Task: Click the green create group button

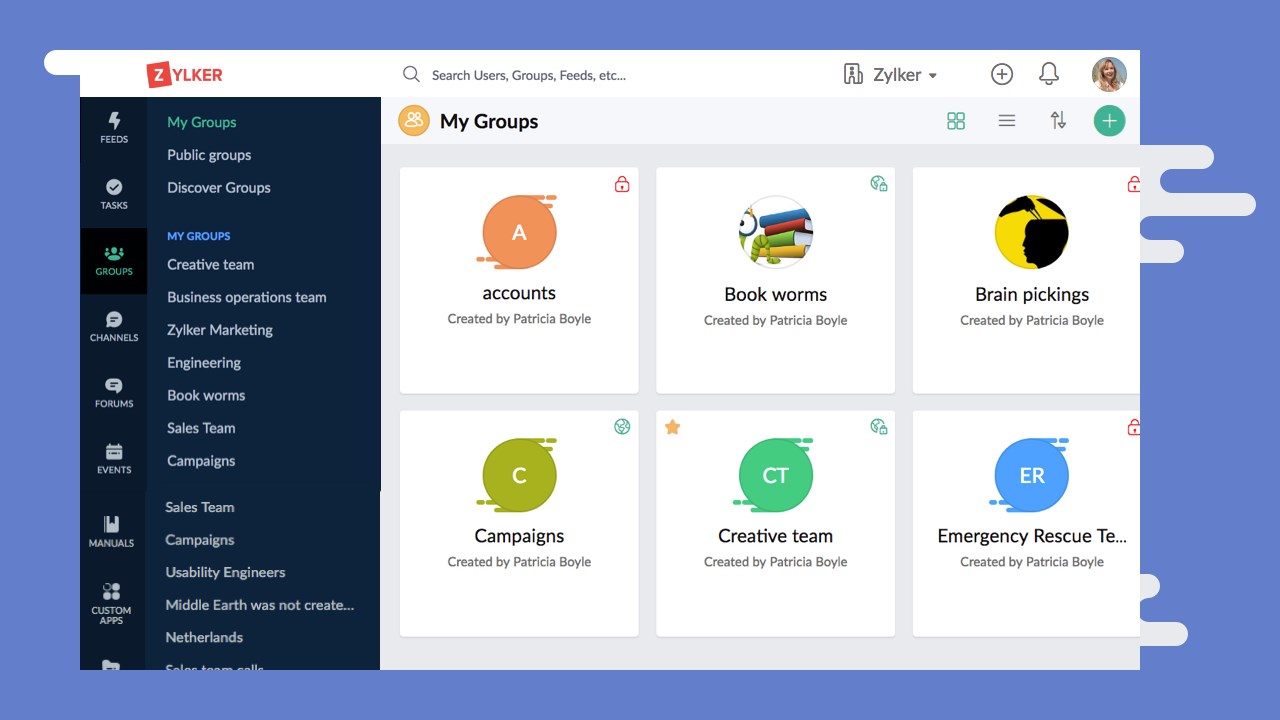Action: pyautogui.click(x=1109, y=121)
